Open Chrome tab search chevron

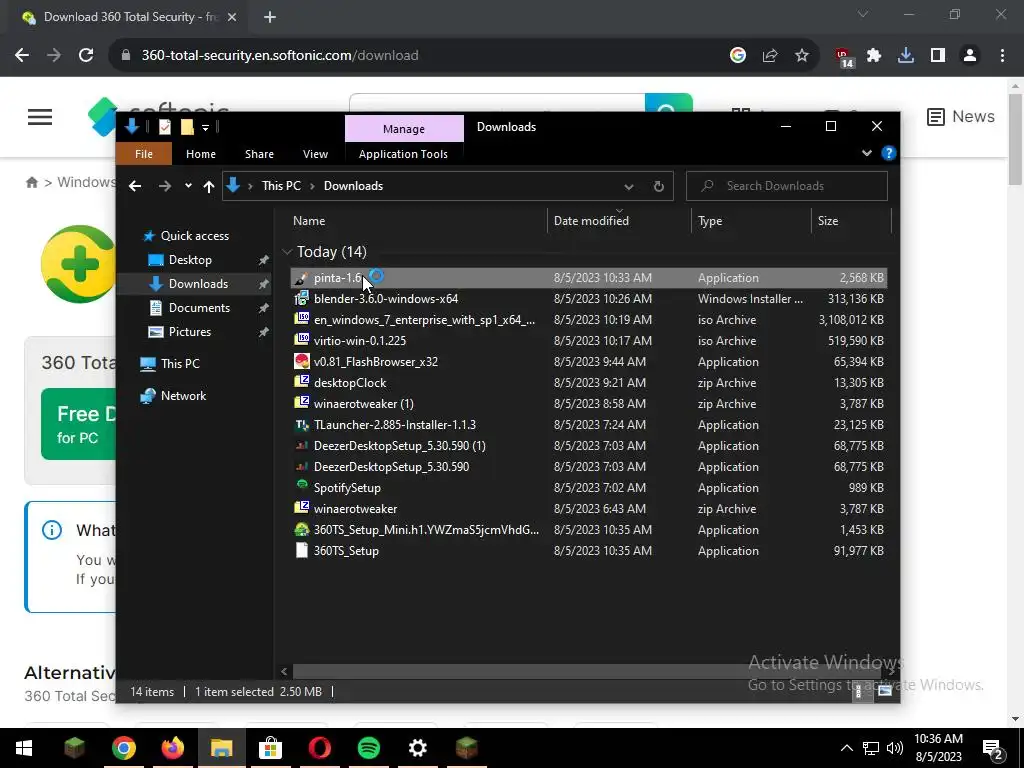863,14
